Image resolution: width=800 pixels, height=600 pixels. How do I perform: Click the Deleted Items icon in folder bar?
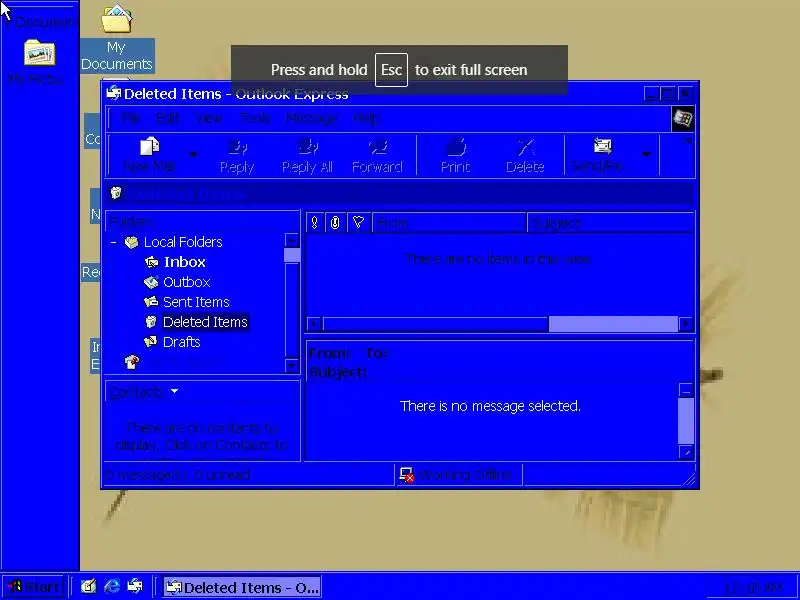(x=116, y=193)
